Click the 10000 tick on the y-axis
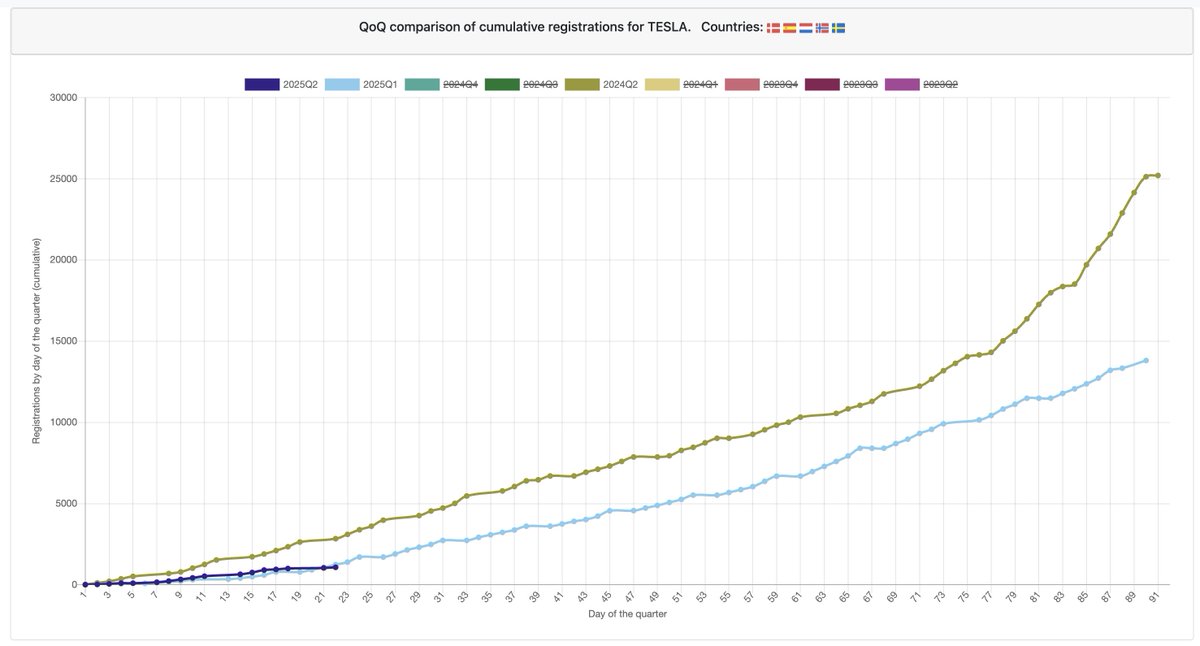 click(64, 422)
